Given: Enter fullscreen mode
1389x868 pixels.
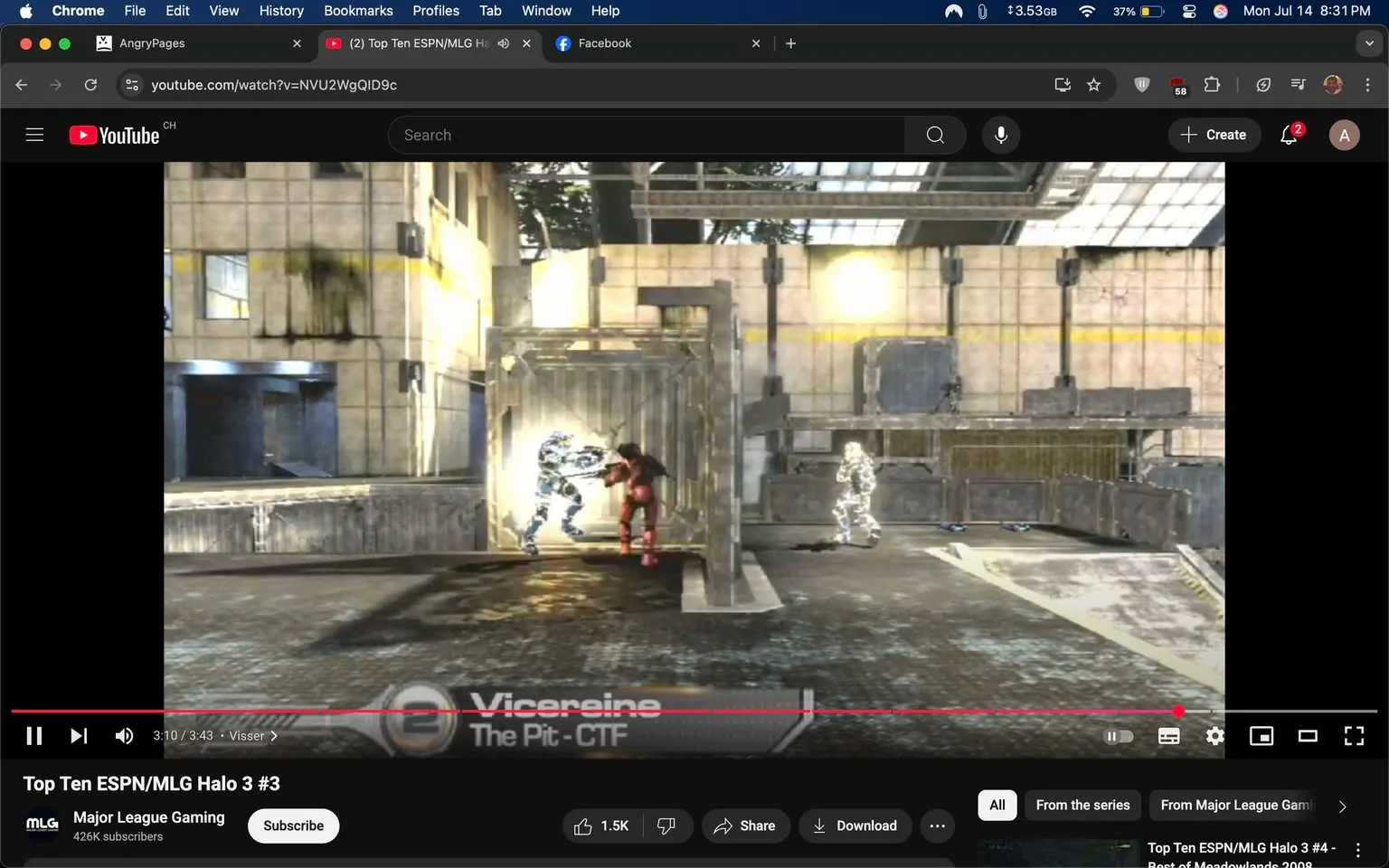Looking at the screenshot, I should 1354,736.
